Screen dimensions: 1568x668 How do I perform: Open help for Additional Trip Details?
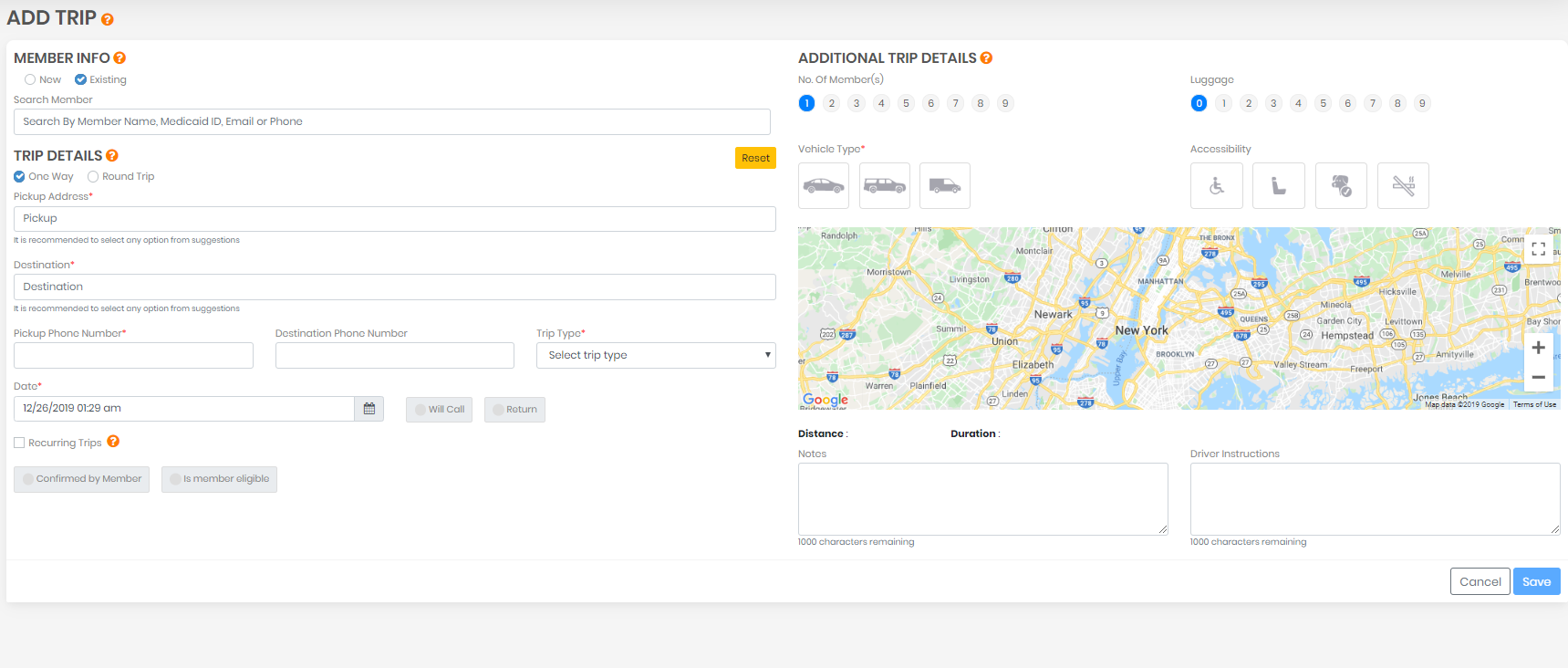986,58
